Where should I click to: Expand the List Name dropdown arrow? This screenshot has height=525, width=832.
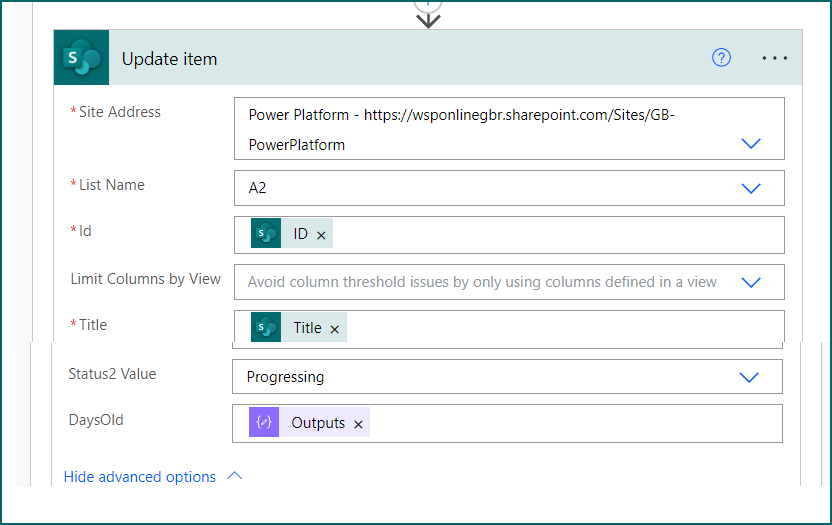[x=751, y=188]
